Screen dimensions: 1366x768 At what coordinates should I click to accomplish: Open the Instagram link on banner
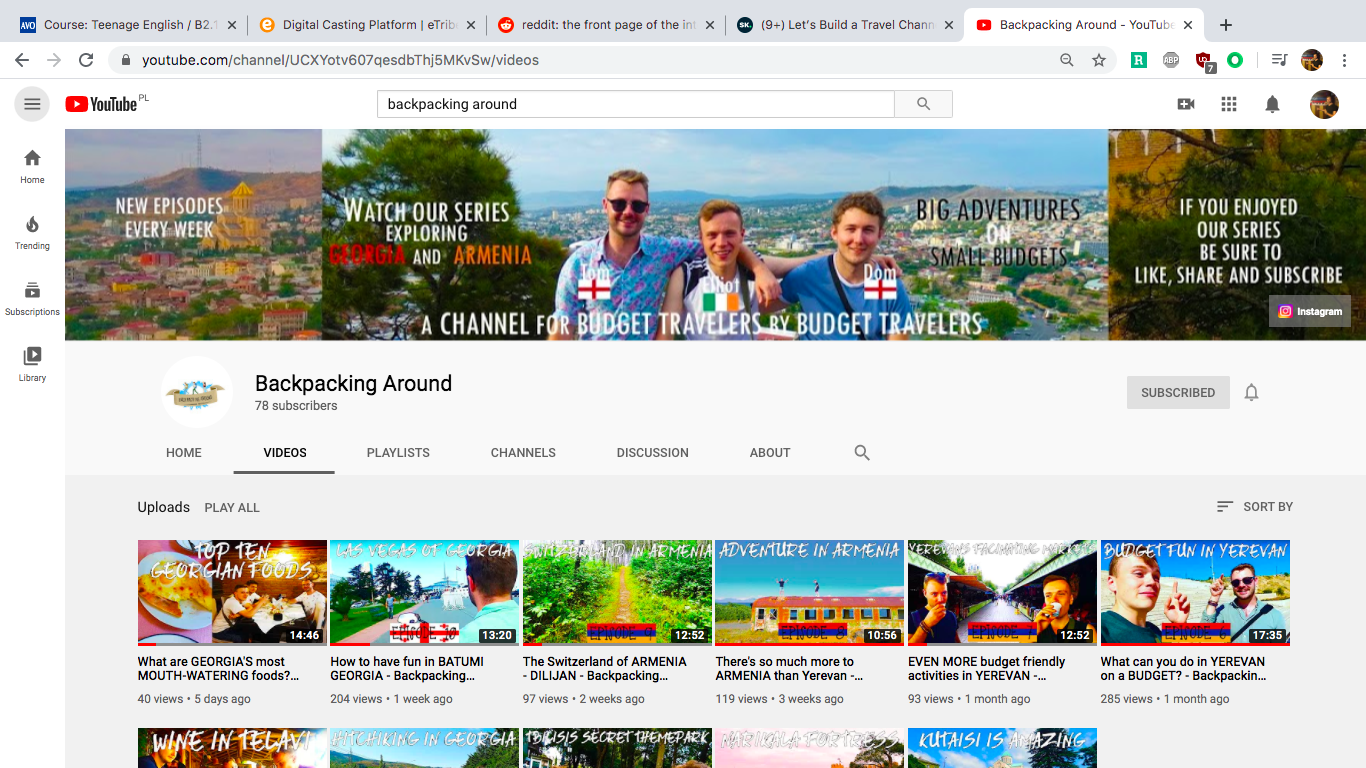[1310, 311]
